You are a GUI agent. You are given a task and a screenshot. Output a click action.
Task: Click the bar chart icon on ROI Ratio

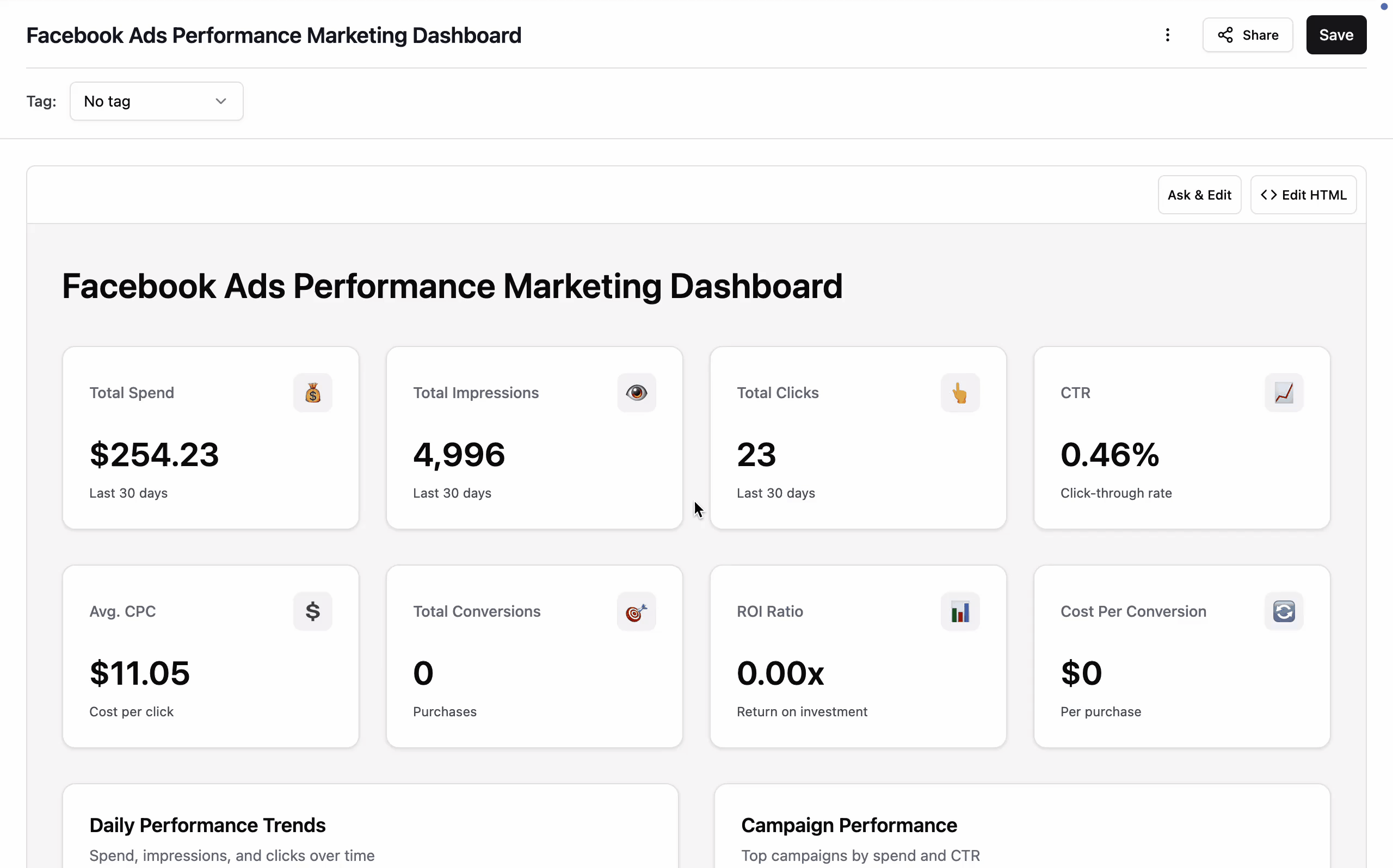[x=960, y=611]
